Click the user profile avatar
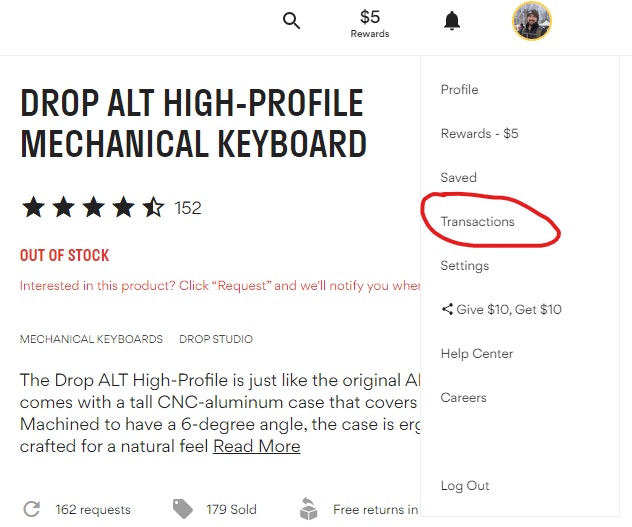This screenshot has width=632, height=527. [532, 21]
